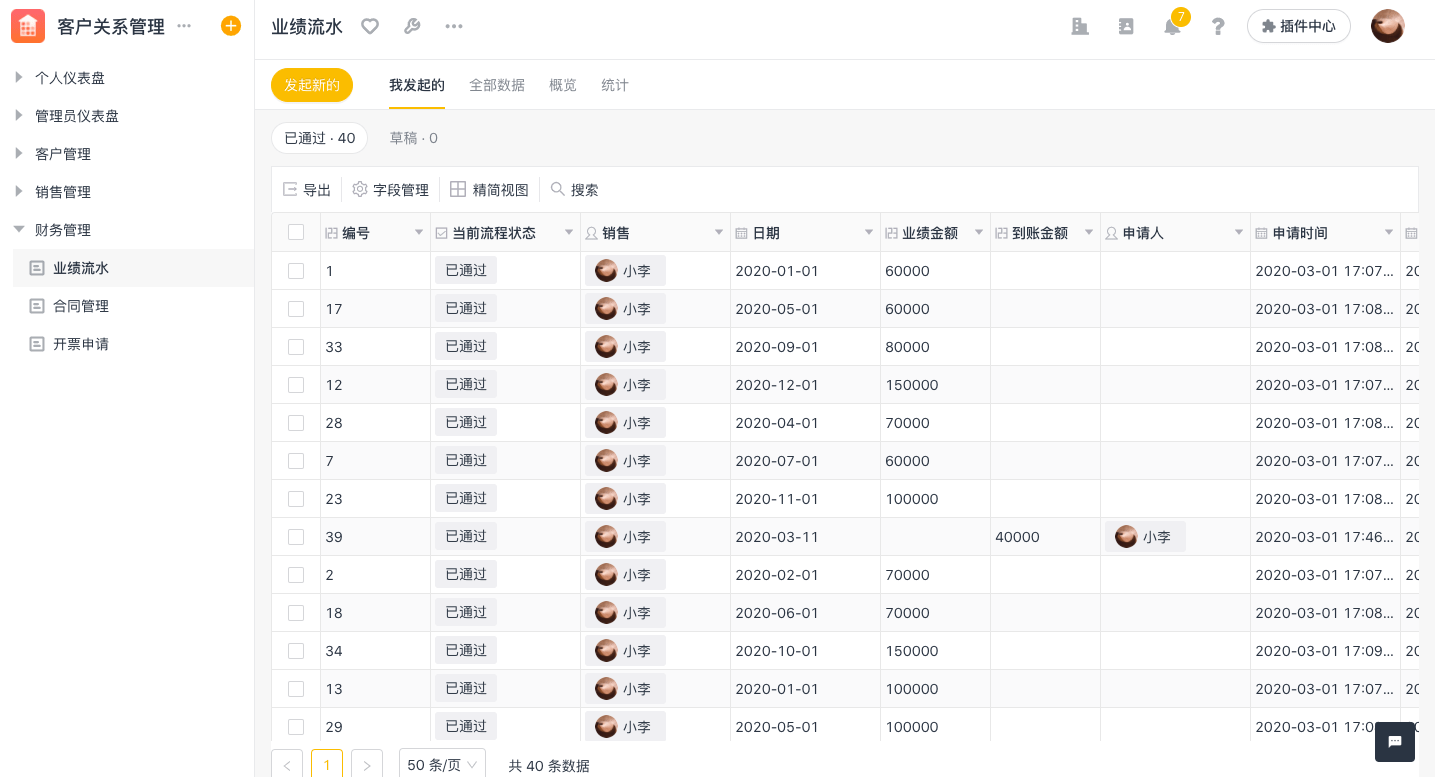The width and height of the screenshot is (1435, 777).
Task: Open 合同管理 in the sidebar
Action: 81,306
